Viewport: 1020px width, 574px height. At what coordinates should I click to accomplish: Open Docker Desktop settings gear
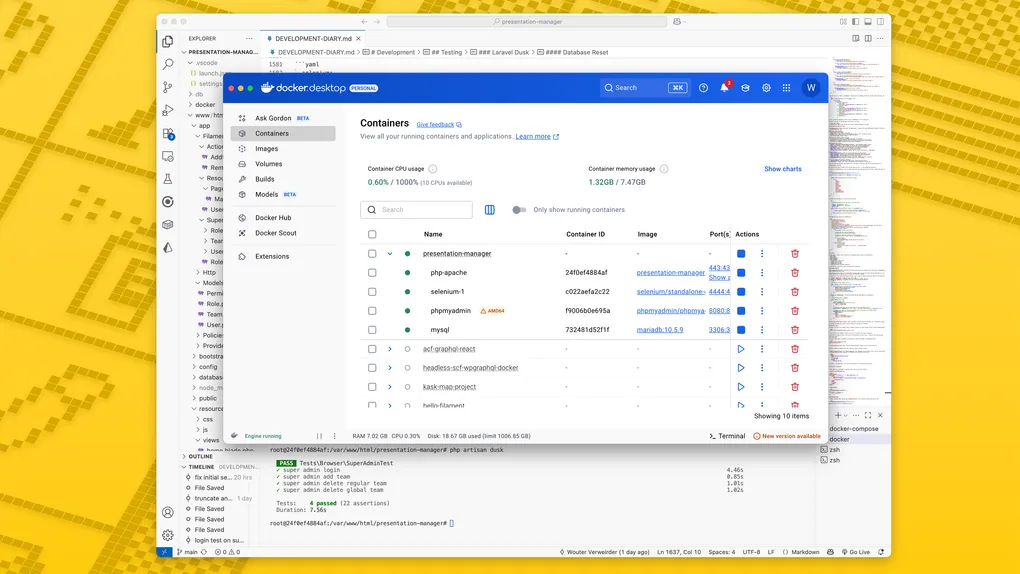click(x=766, y=88)
